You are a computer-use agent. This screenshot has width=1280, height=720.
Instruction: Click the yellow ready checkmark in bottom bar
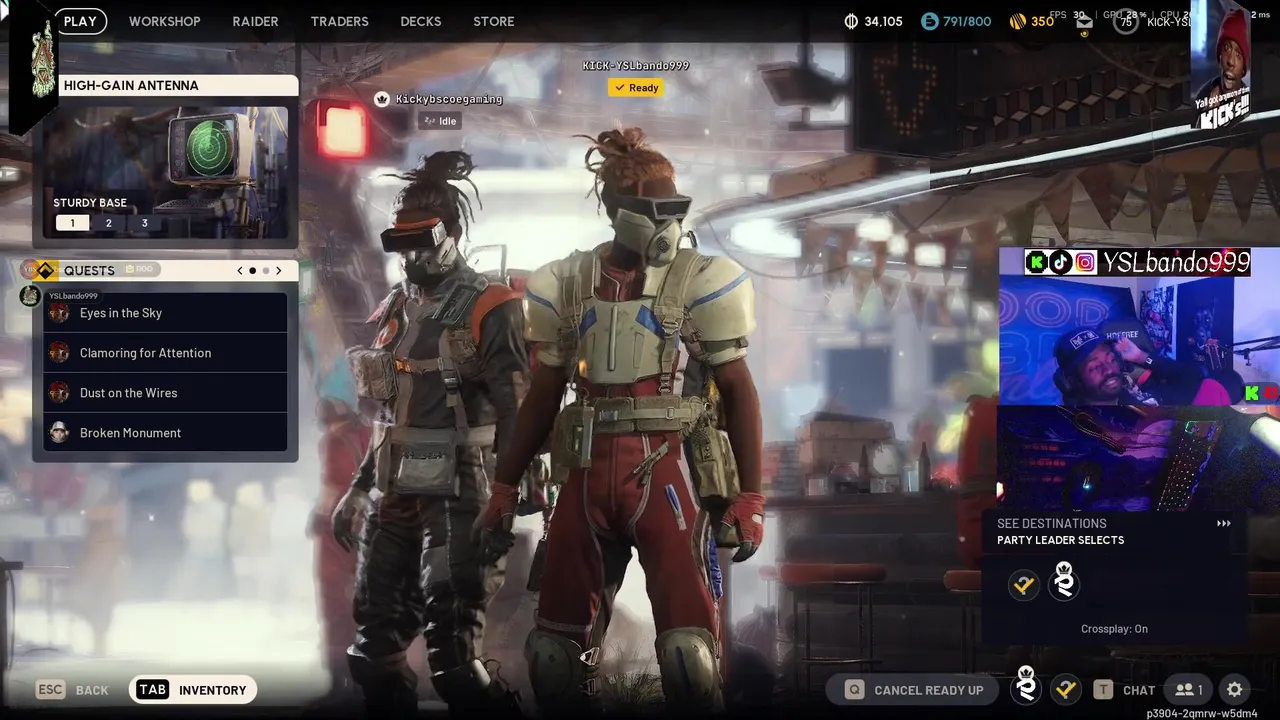[1066, 690]
